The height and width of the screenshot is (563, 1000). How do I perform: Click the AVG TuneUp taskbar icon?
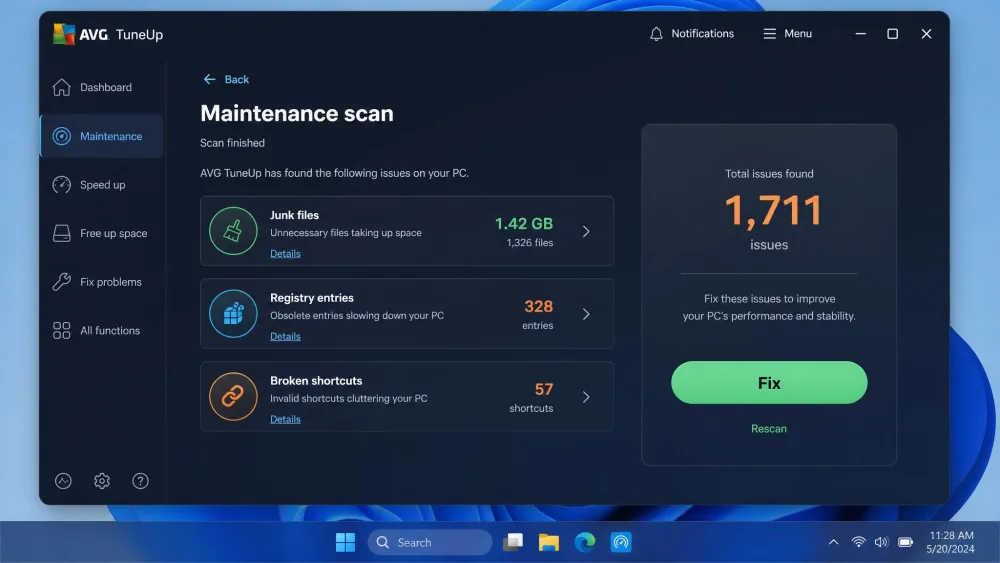coord(621,543)
